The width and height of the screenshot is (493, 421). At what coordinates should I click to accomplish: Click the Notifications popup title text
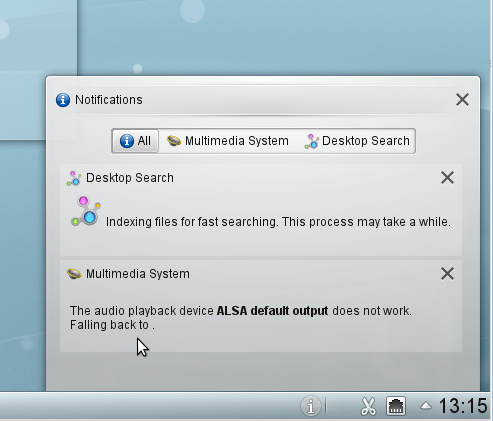click(x=109, y=100)
